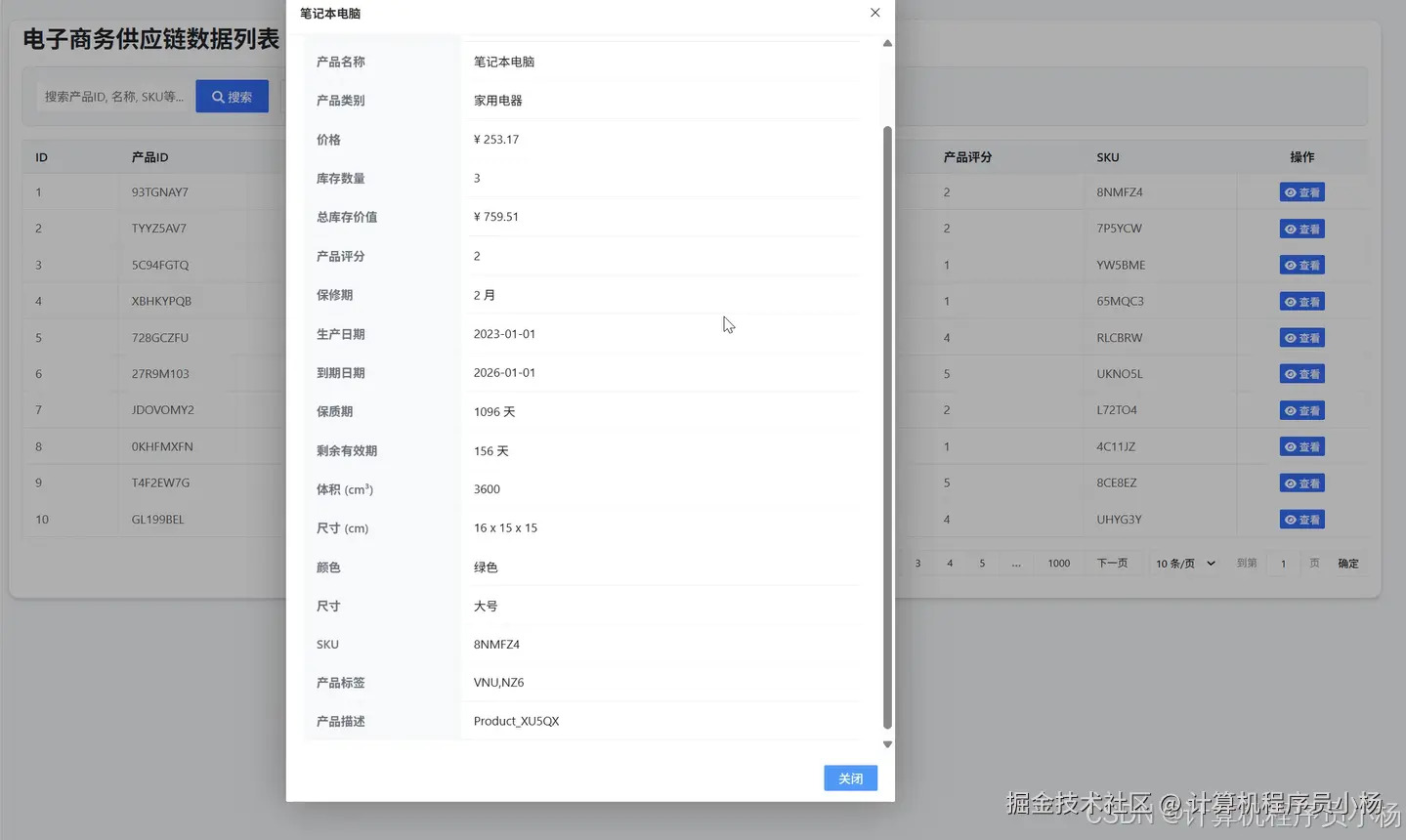
Task: Click the scrollbar down arrow in the dialog
Action: coord(886,743)
